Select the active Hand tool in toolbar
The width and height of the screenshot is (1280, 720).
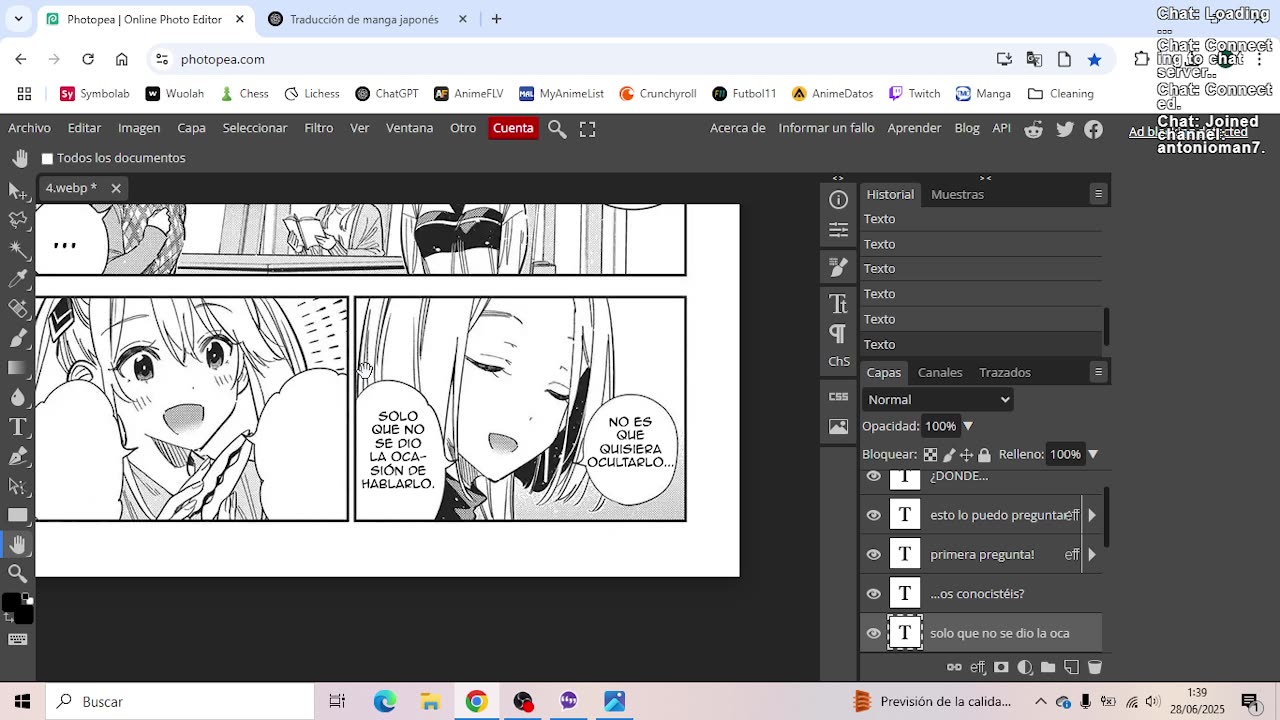tap(17, 545)
